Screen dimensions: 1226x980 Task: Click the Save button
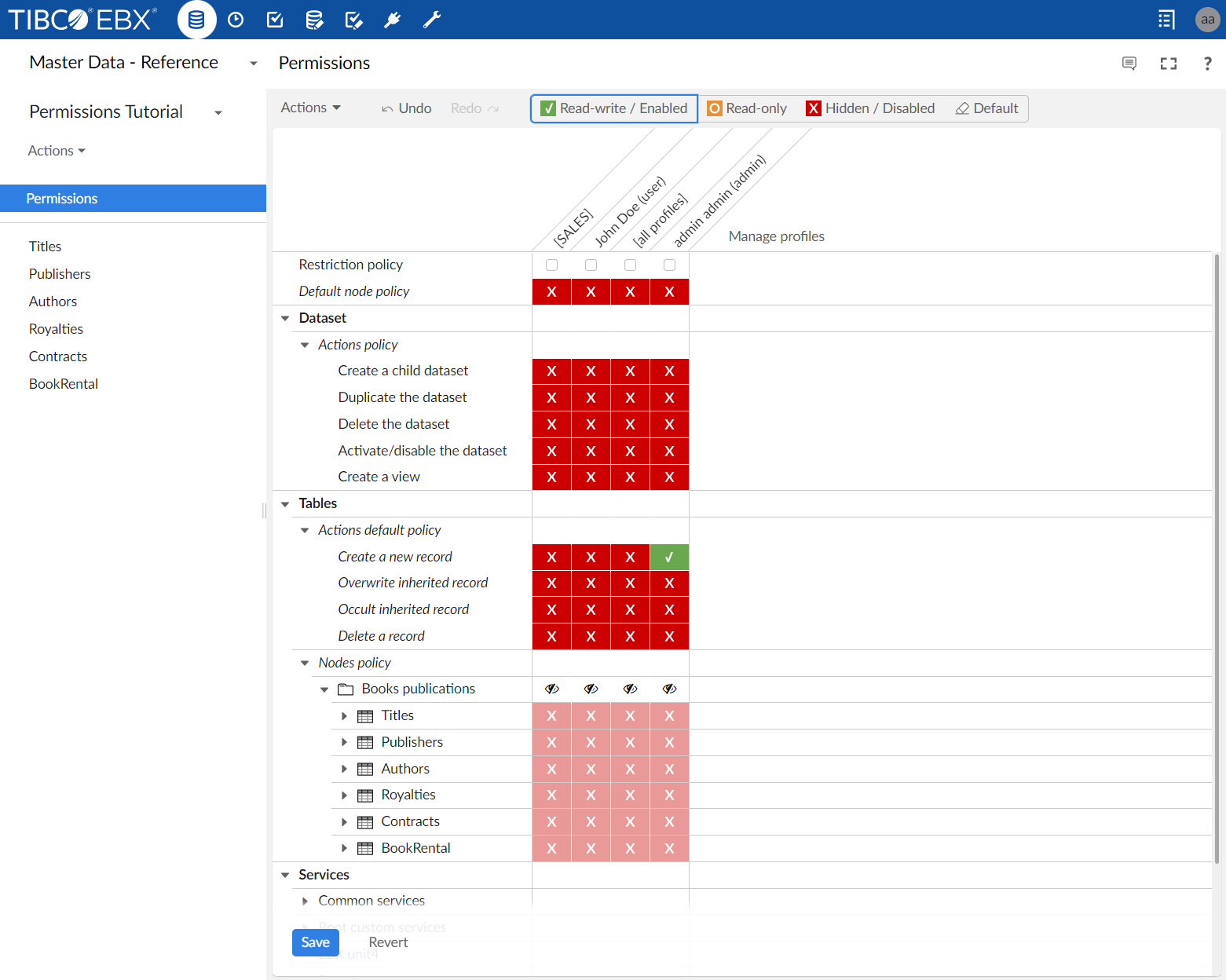point(315,942)
